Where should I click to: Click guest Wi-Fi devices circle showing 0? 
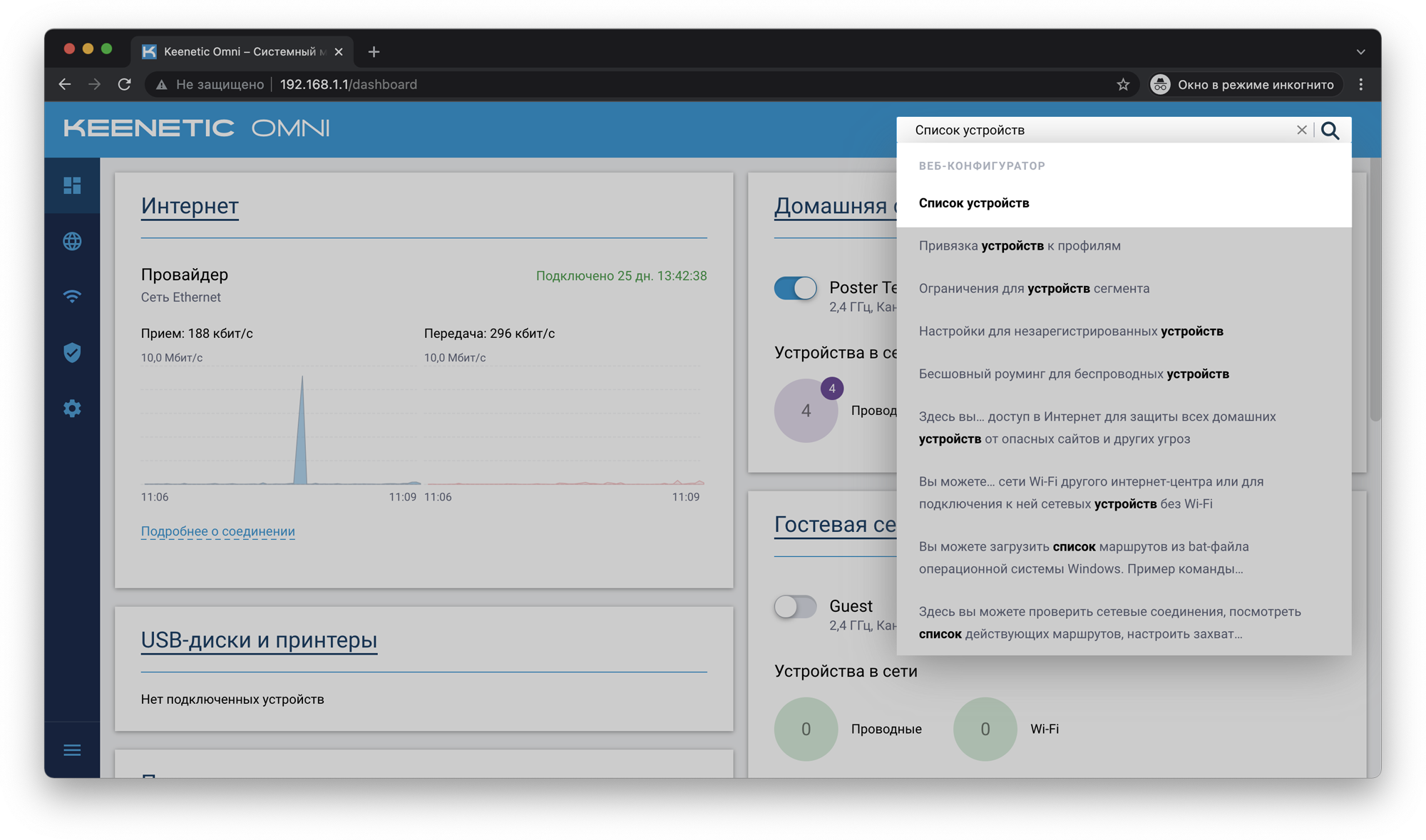pos(985,729)
